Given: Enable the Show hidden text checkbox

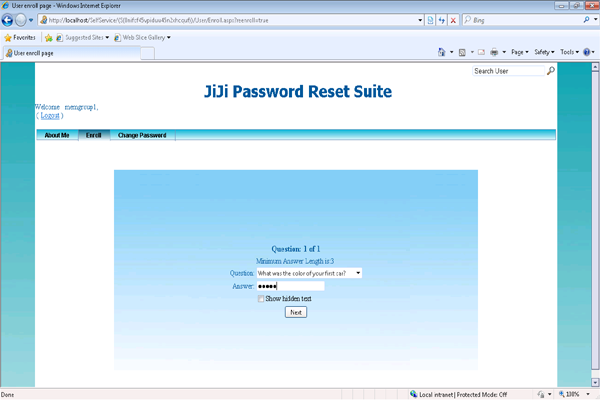Looking at the screenshot, I should coord(261,299).
